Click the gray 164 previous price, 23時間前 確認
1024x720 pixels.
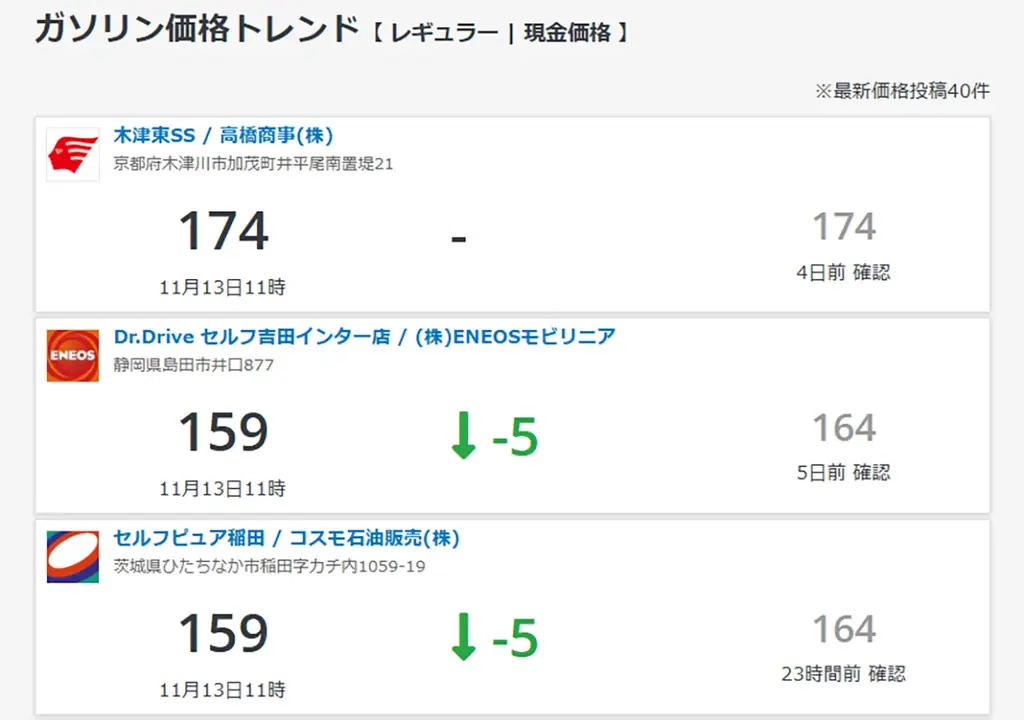click(x=843, y=630)
